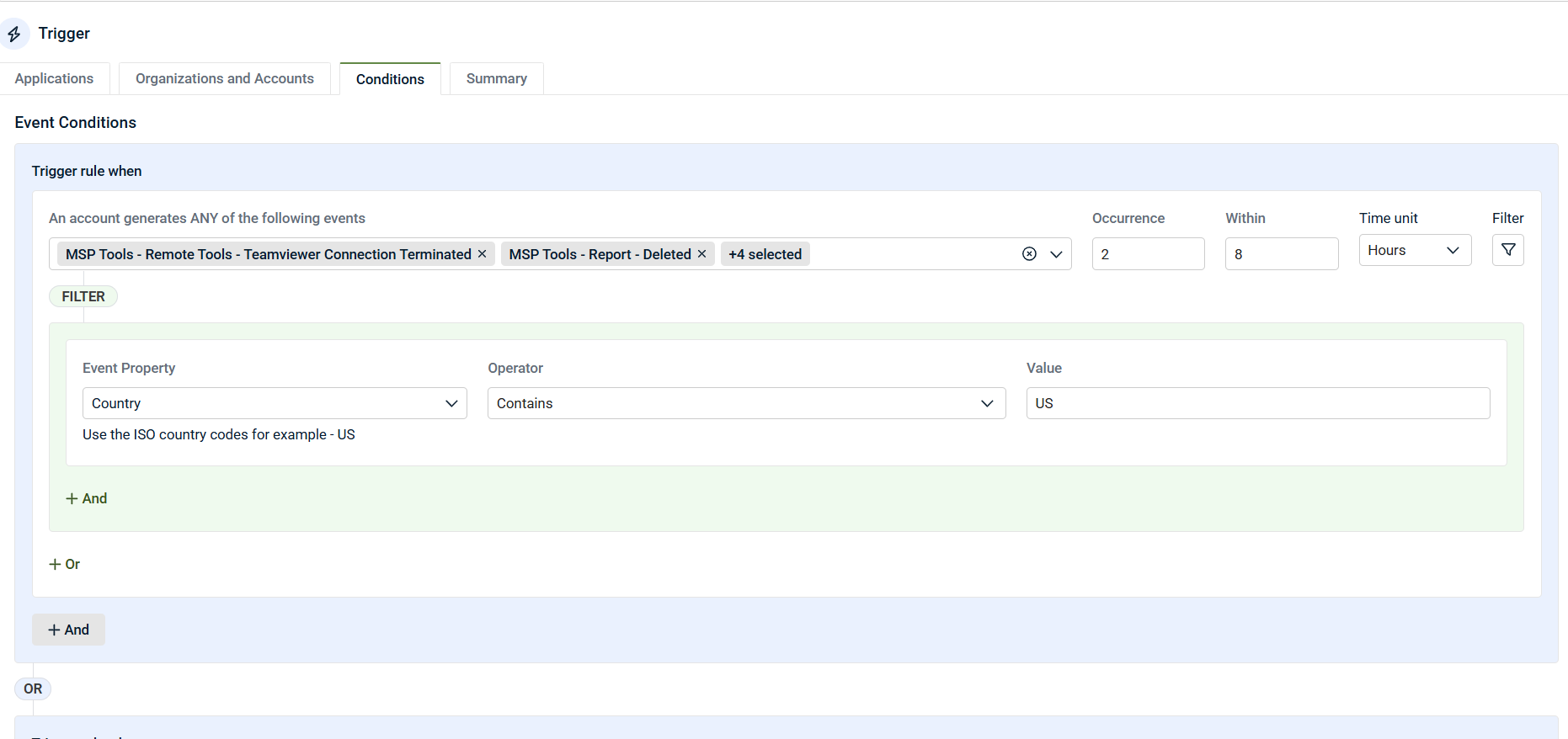Click the Occurrence input field
Screen dimensions: 1568x739
[x=1147, y=254]
